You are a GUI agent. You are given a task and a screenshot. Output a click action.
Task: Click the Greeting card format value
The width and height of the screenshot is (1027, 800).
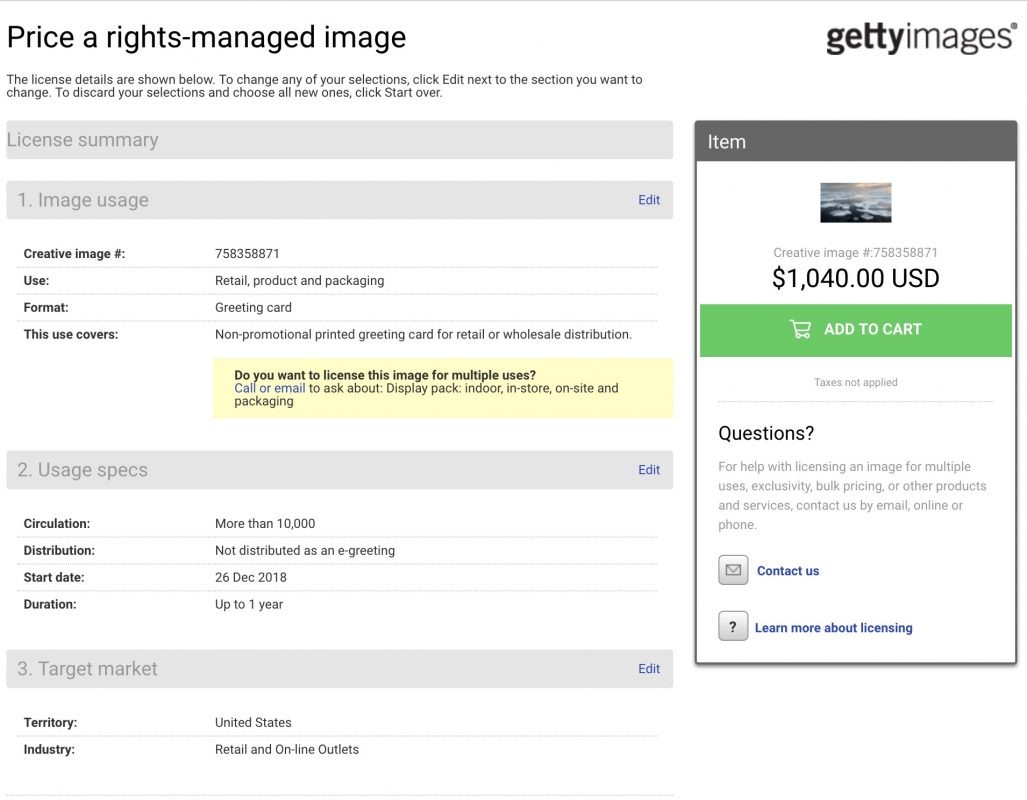[x=253, y=307]
